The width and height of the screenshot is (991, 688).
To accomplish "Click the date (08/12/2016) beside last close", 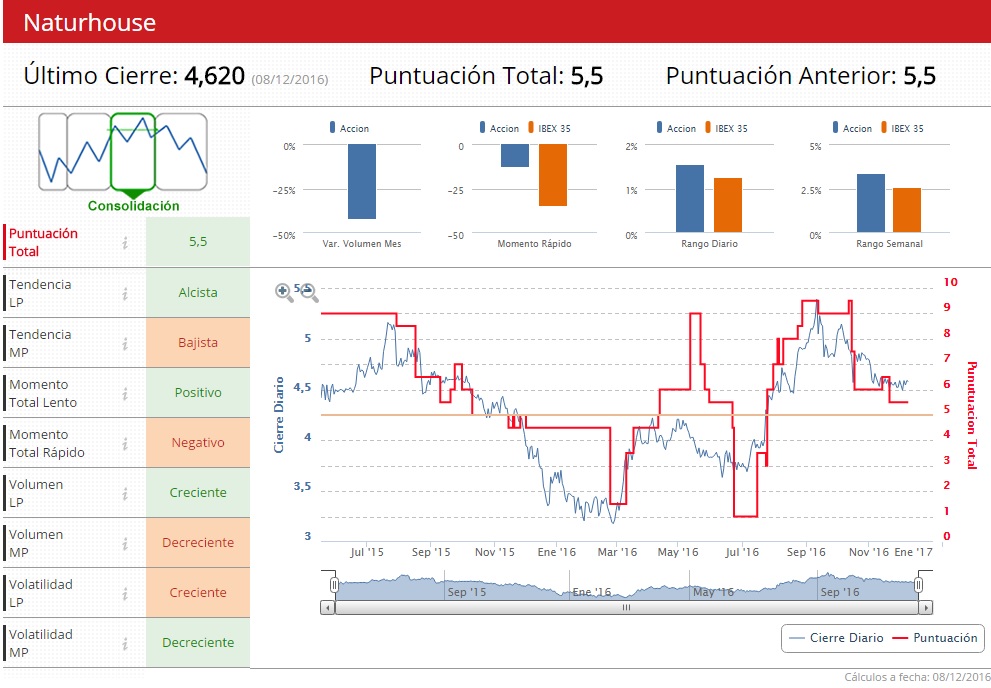I will pos(290,80).
